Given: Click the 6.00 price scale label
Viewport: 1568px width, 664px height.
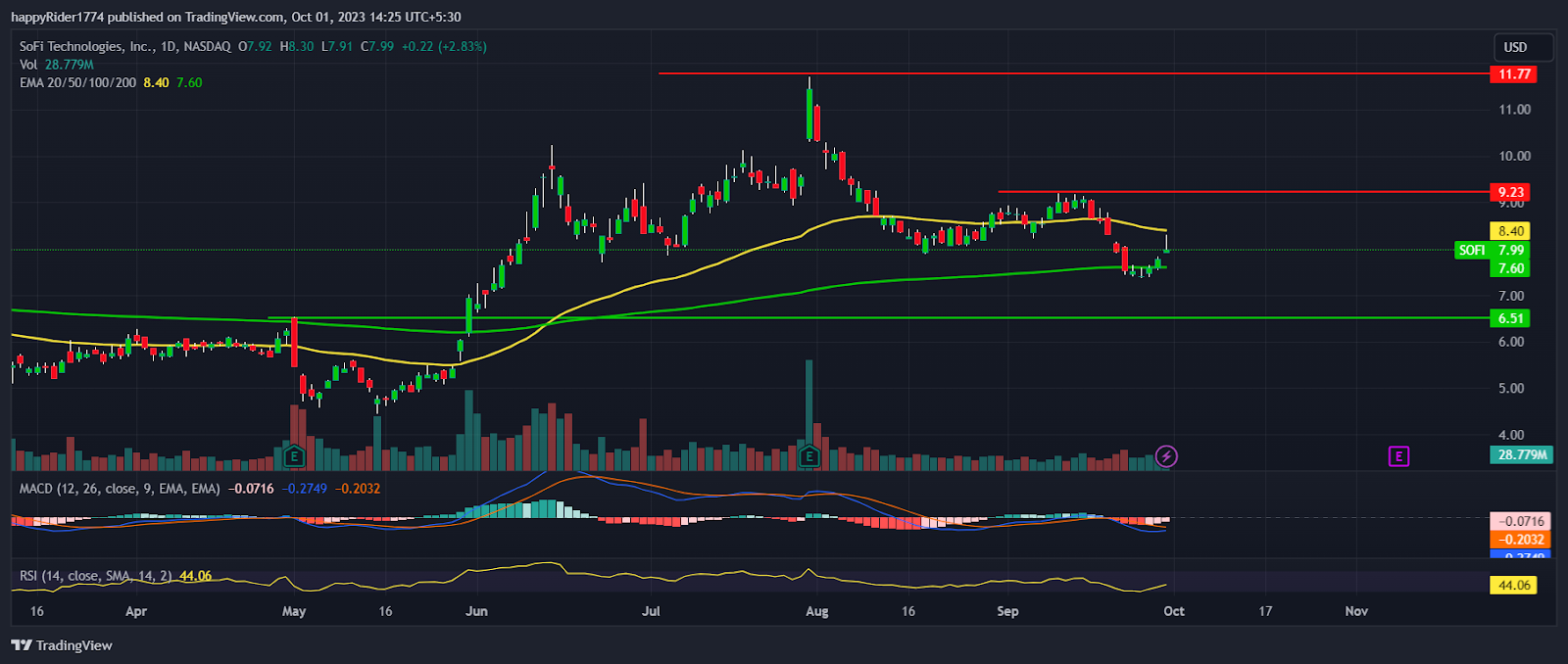Looking at the screenshot, I should 1511,342.
